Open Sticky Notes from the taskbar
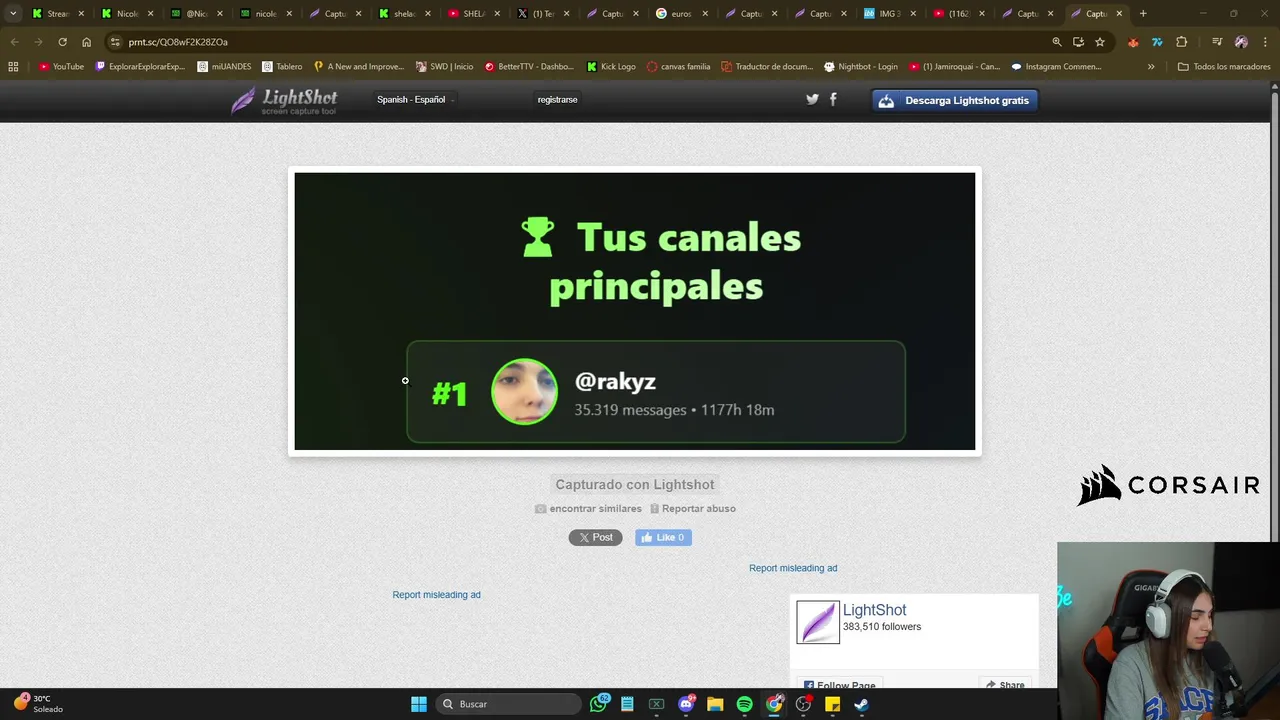The width and height of the screenshot is (1280, 720). tap(832, 704)
